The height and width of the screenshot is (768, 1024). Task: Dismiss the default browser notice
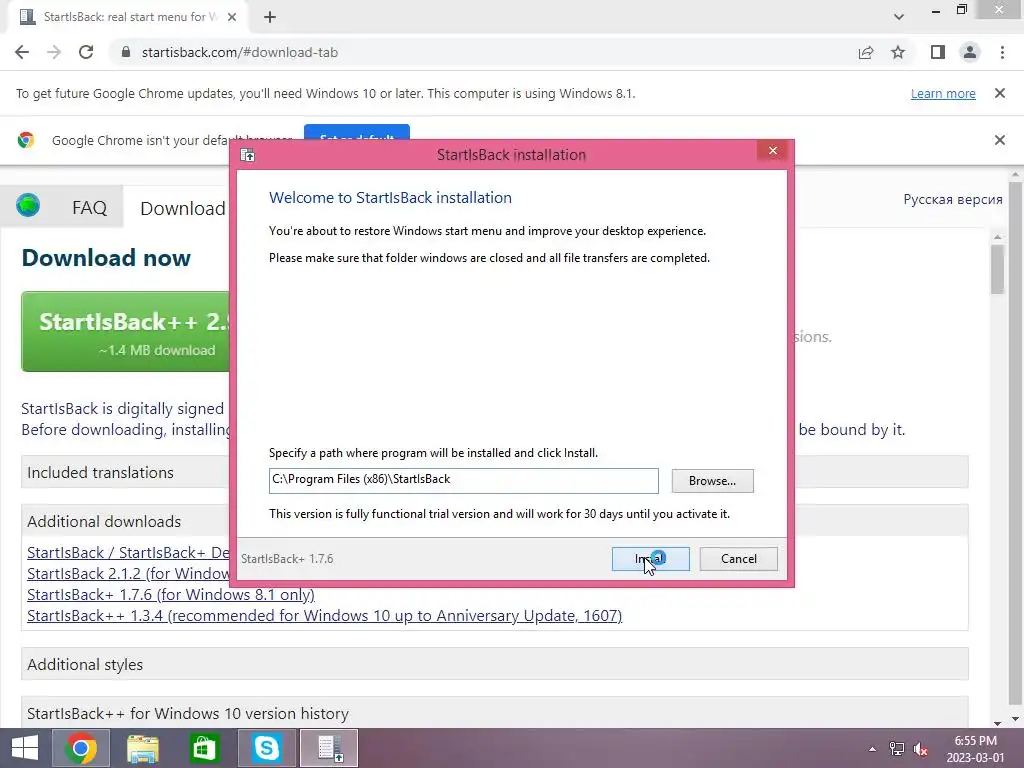(x=999, y=140)
